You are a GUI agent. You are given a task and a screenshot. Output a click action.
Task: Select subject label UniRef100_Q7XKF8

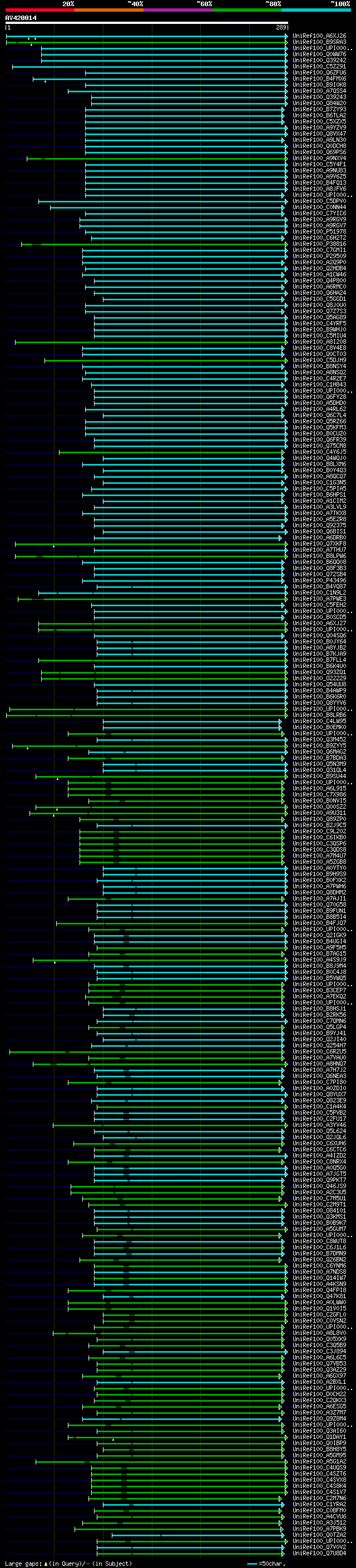(319, 544)
